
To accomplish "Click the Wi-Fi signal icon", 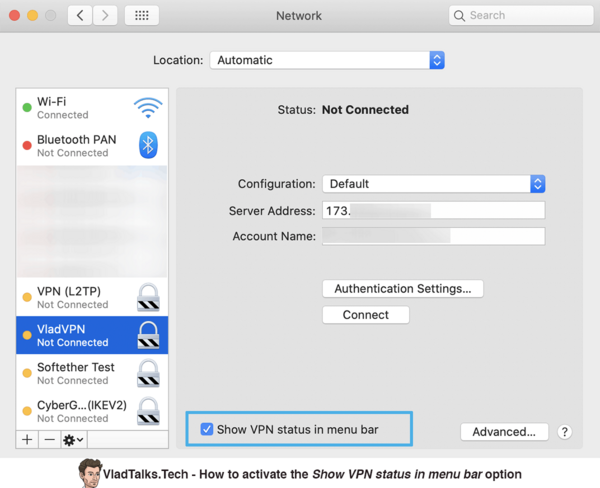I will click(148, 108).
